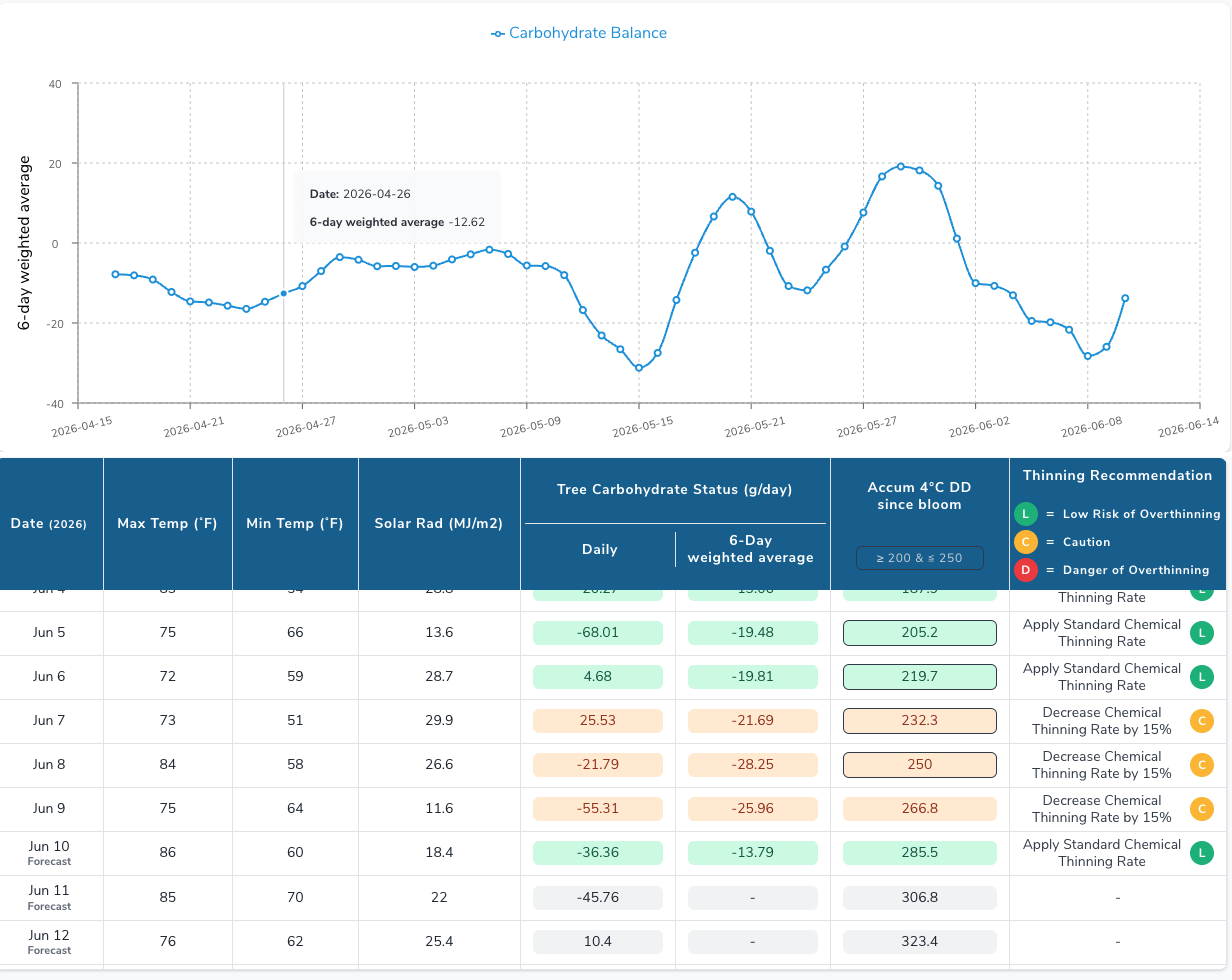
Task: Click the Thinning Recommendation header
Action: click(x=1118, y=476)
